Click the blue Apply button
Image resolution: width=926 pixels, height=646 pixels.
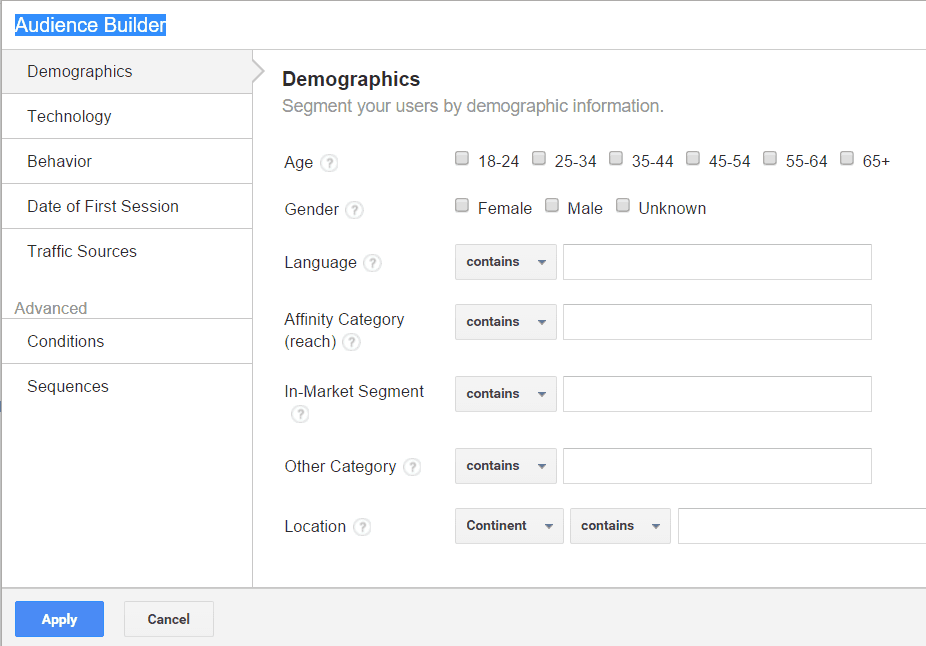click(x=59, y=619)
